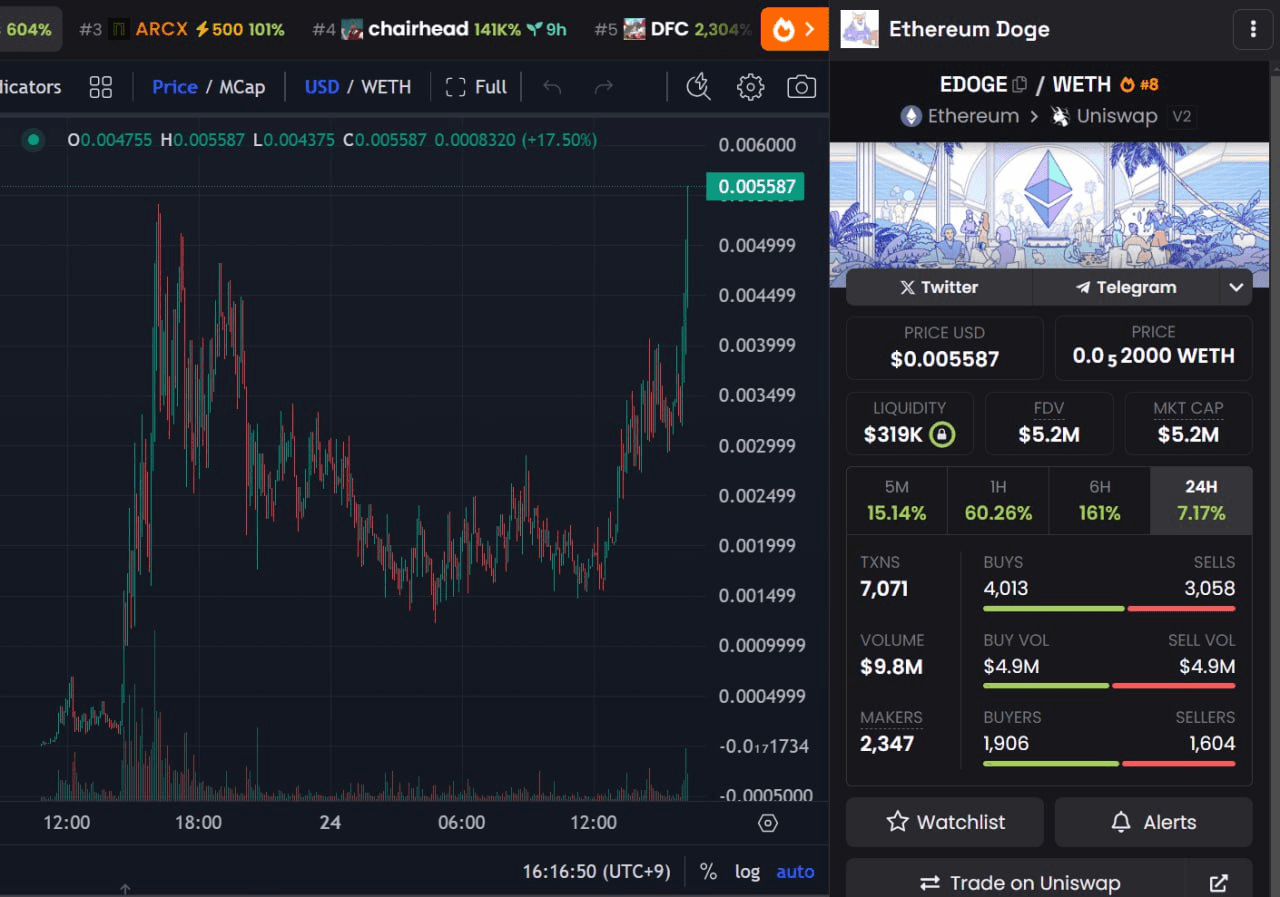Click Trade on Uniswap button
Screen dimensions: 1280x897
pyautogui.click(x=1018, y=882)
